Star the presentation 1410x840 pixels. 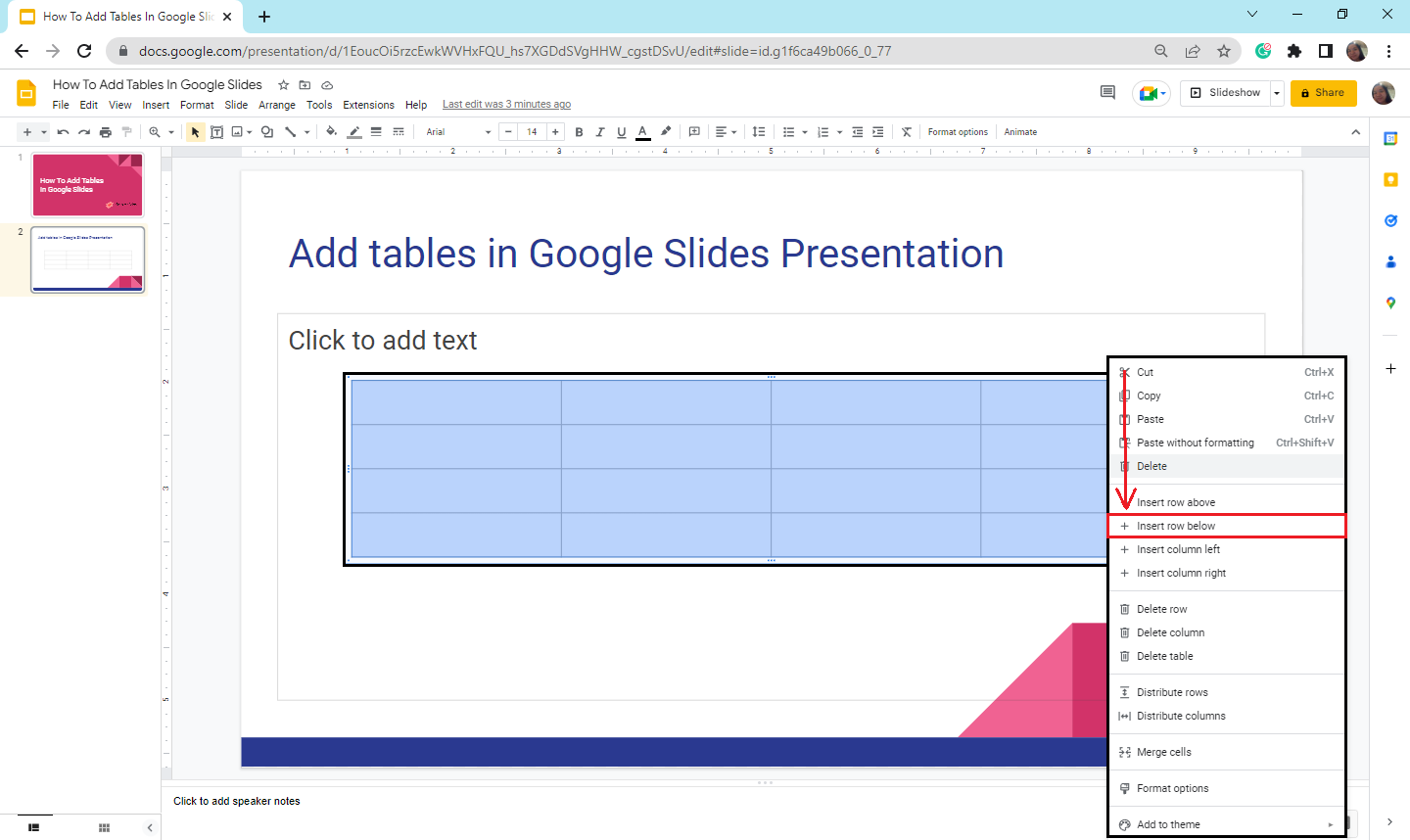(x=283, y=85)
